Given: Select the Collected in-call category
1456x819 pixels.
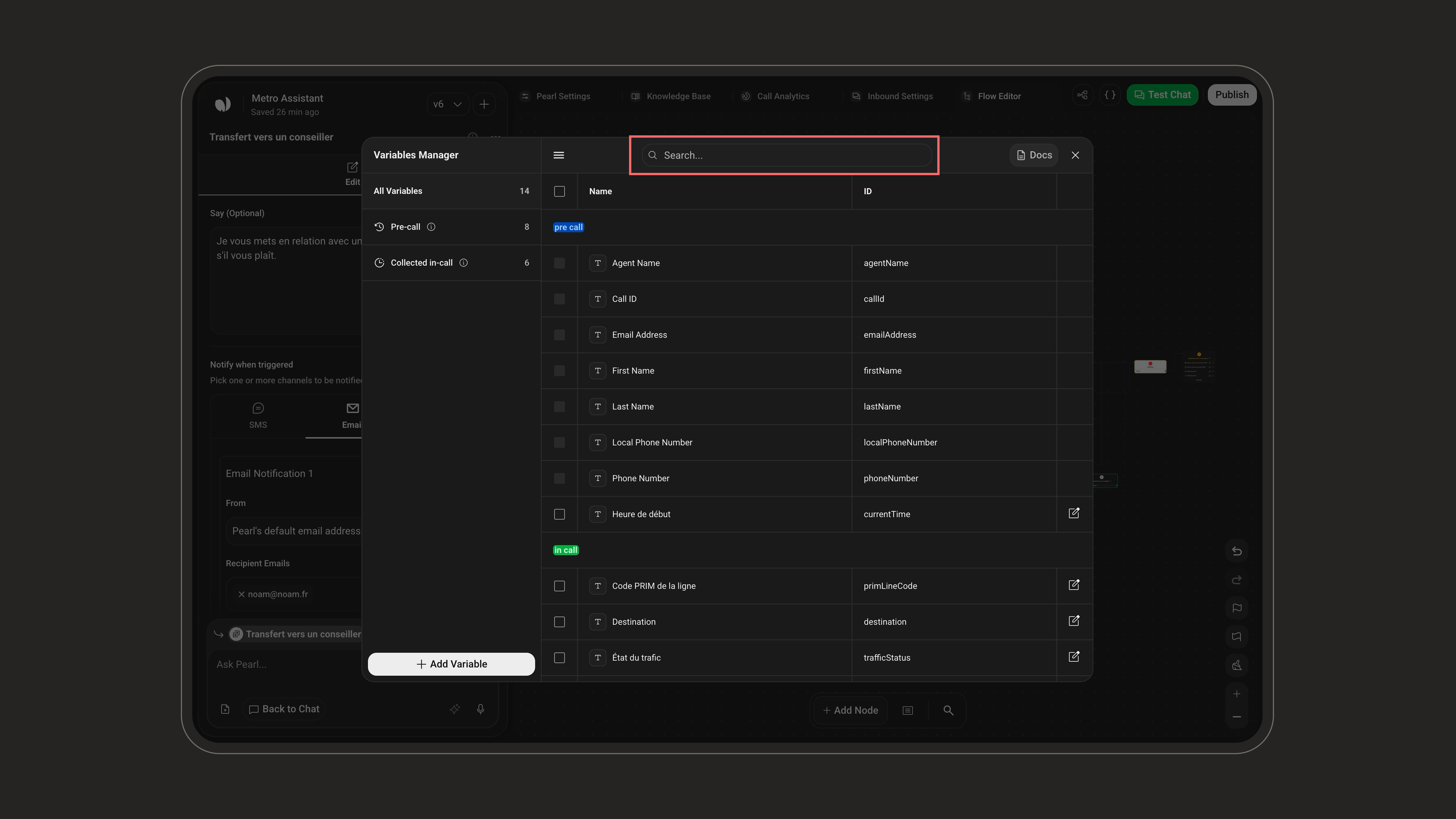Looking at the screenshot, I should point(451,263).
